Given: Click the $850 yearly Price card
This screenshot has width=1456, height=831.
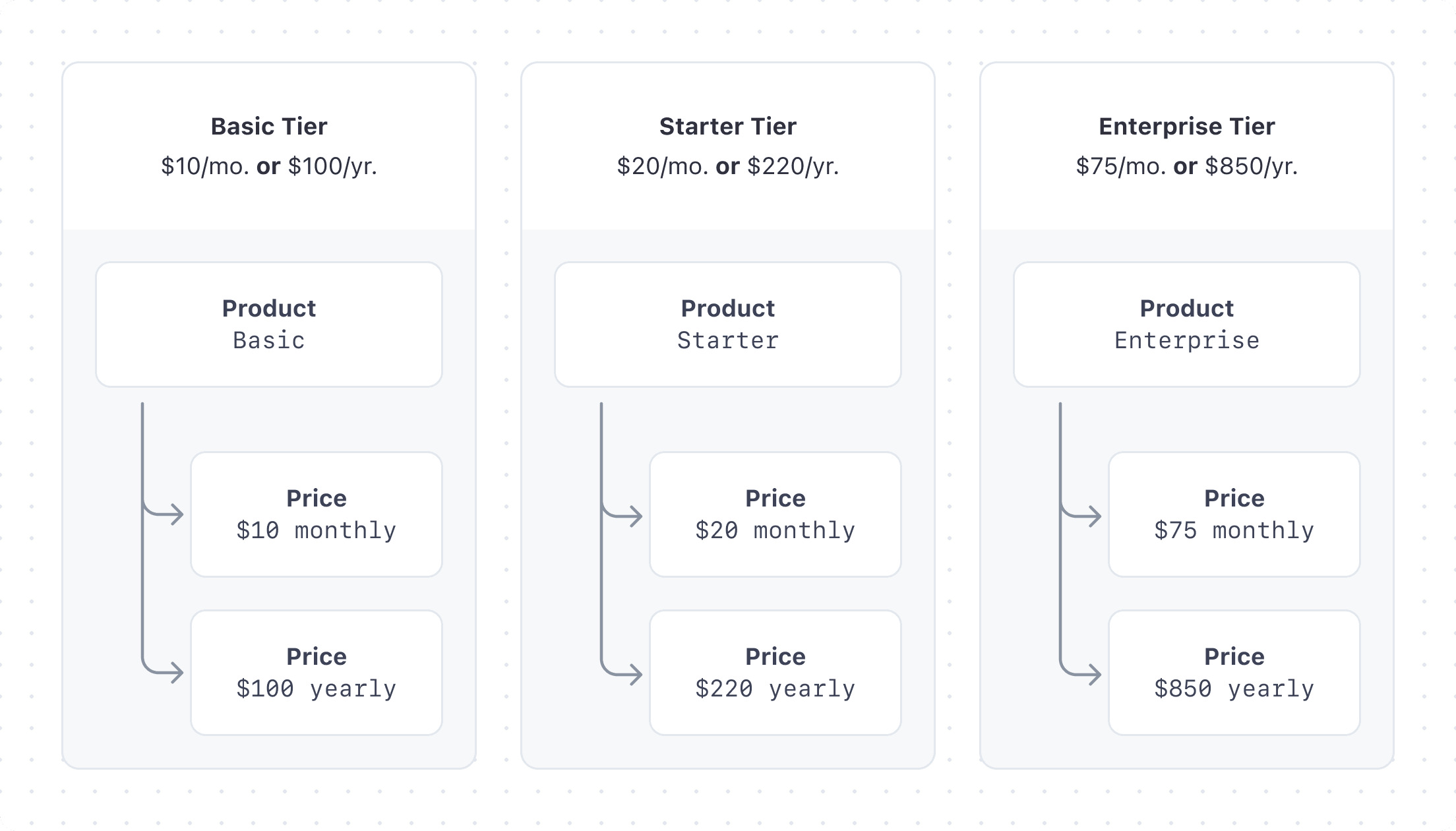Looking at the screenshot, I should point(1234,673).
